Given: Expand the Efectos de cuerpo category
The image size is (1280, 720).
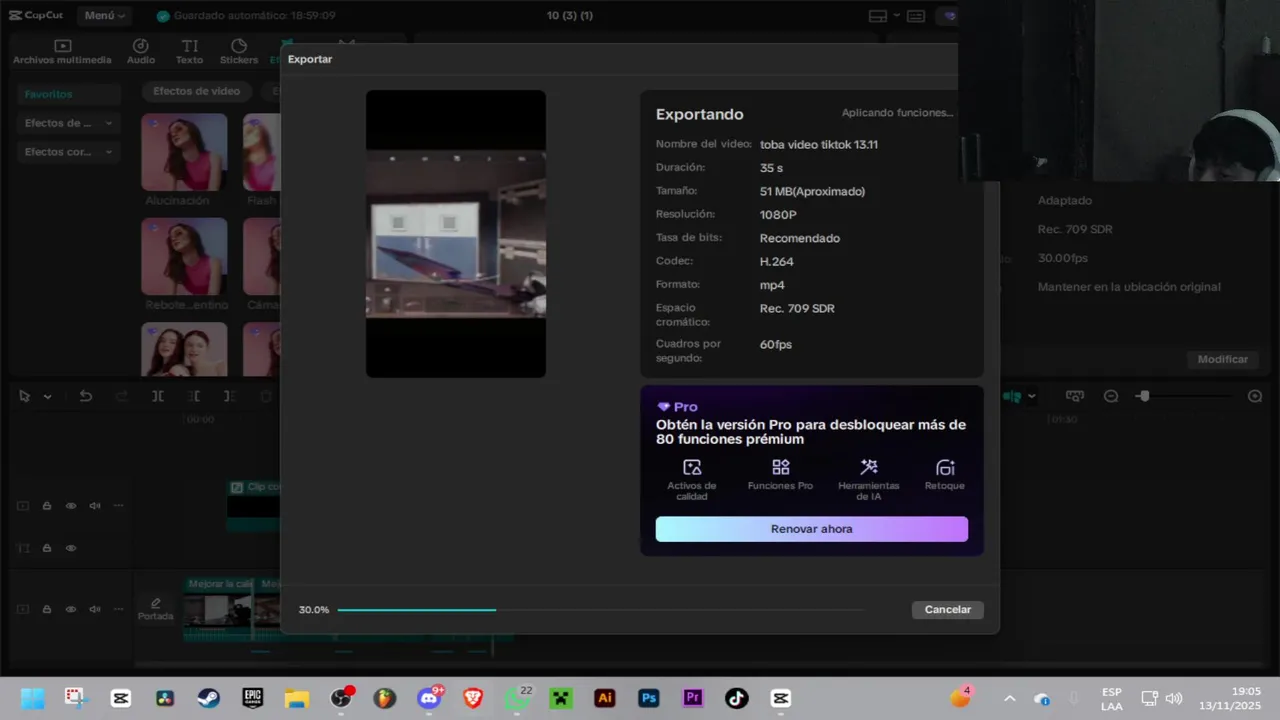Looking at the screenshot, I should click(69, 152).
